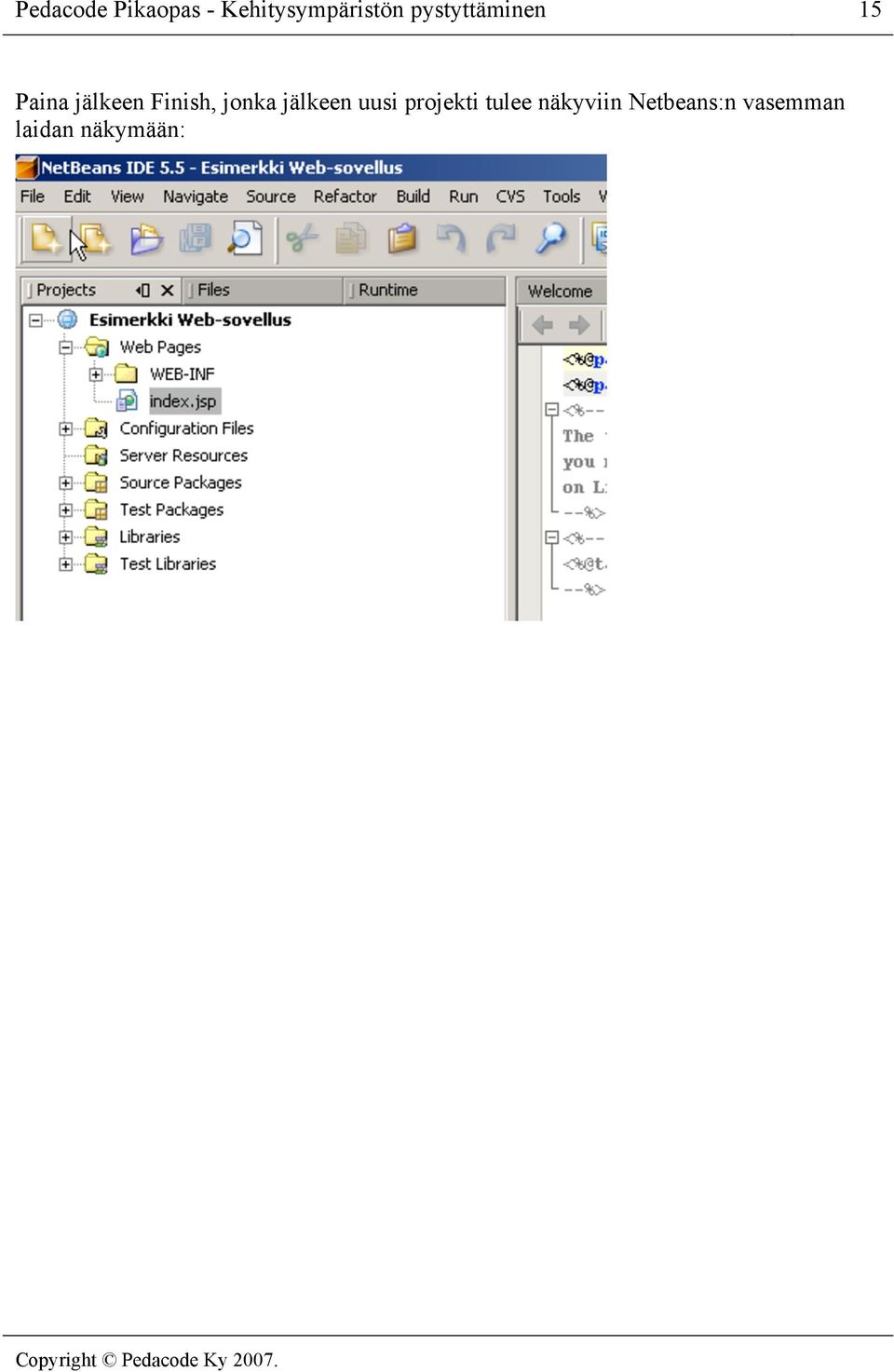Expand the Configuration Files node
This screenshot has width=894, height=1372.
coord(65,429)
